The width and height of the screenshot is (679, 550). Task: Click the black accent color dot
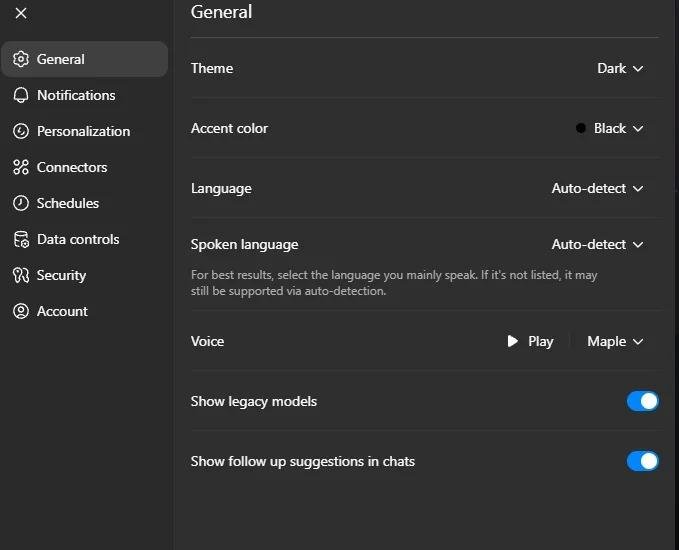pyautogui.click(x=581, y=129)
